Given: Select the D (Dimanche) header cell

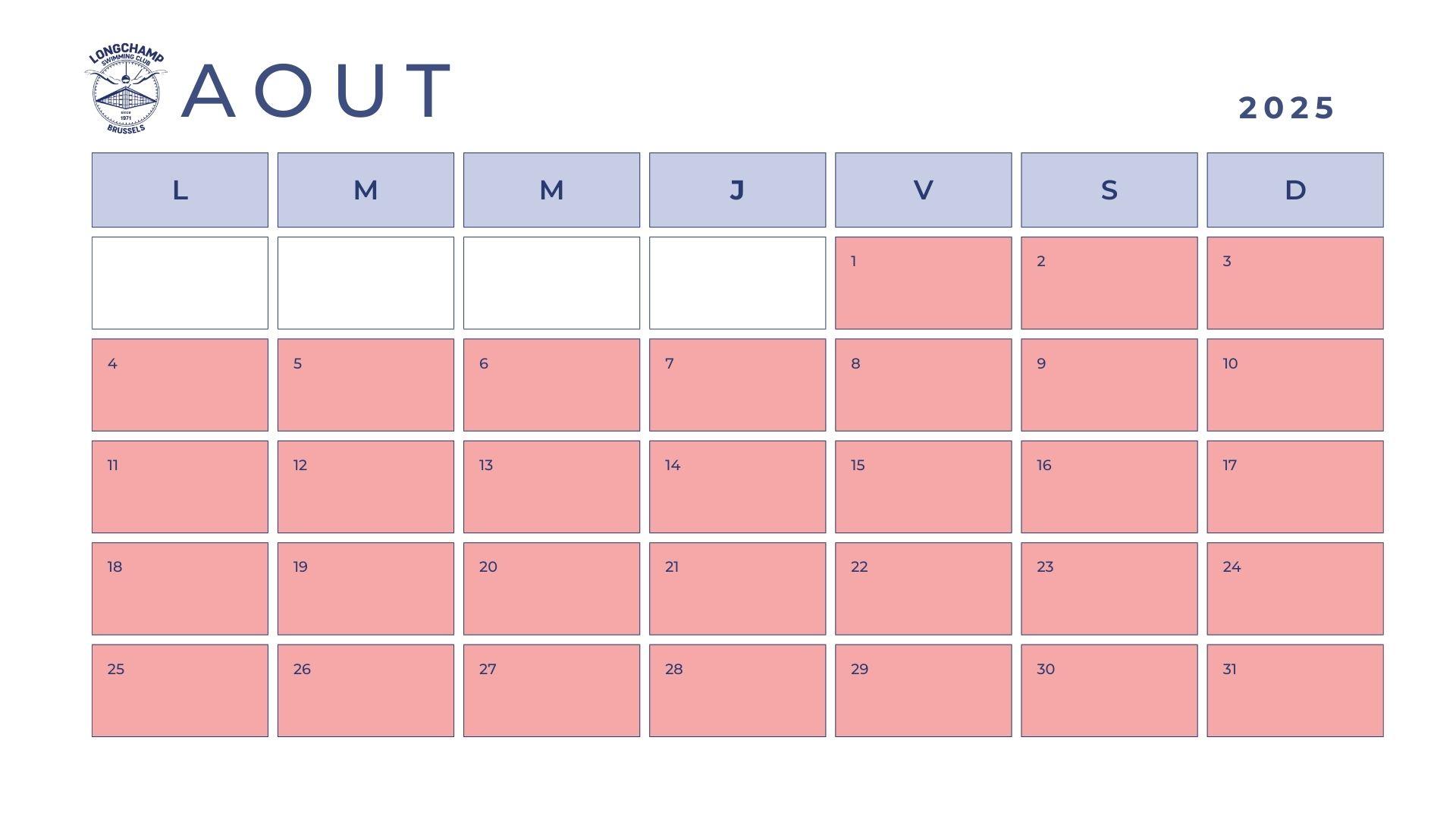Looking at the screenshot, I should click(x=1295, y=190).
